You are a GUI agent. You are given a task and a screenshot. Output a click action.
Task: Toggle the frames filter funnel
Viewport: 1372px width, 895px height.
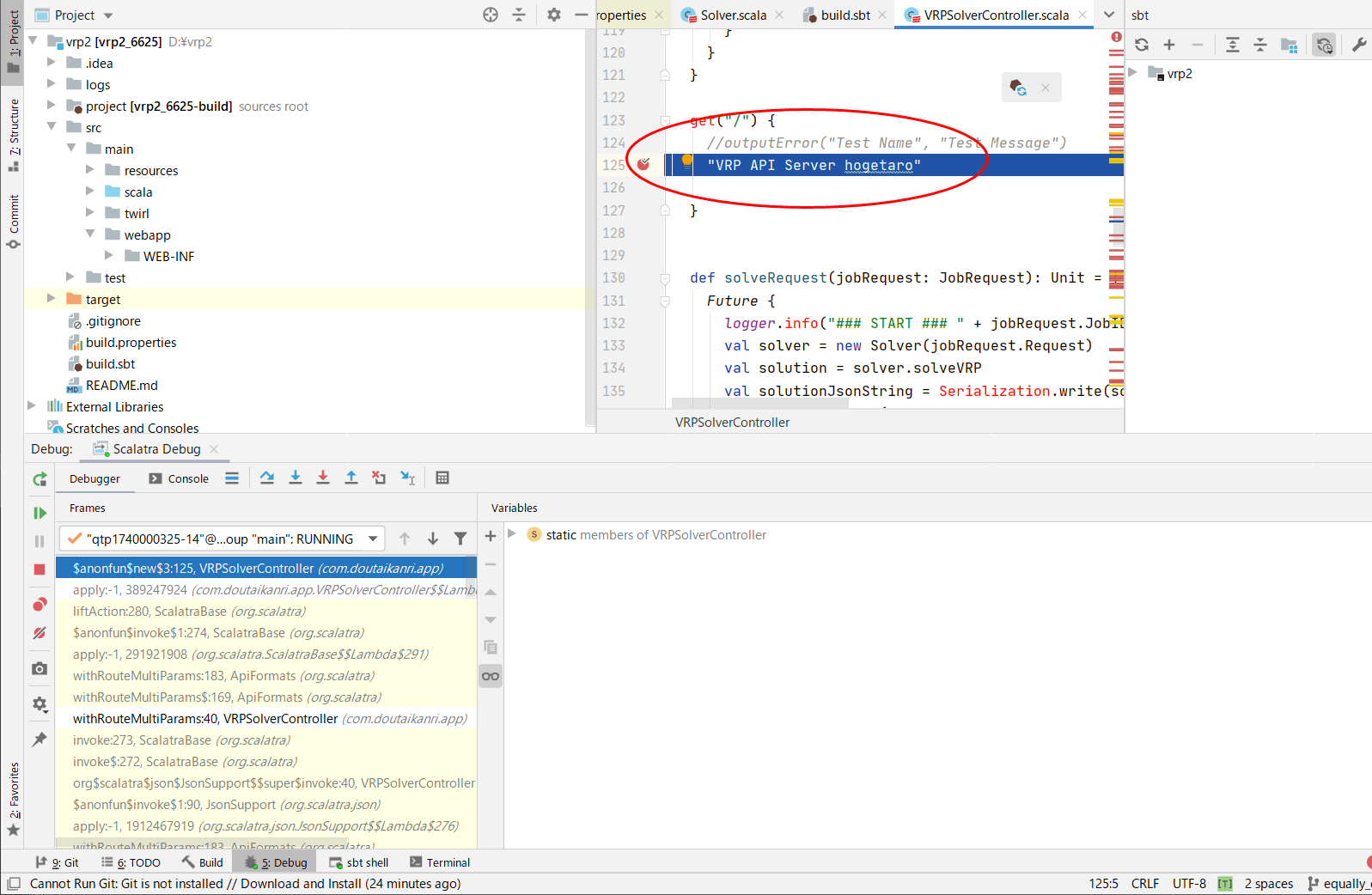pos(460,539)
